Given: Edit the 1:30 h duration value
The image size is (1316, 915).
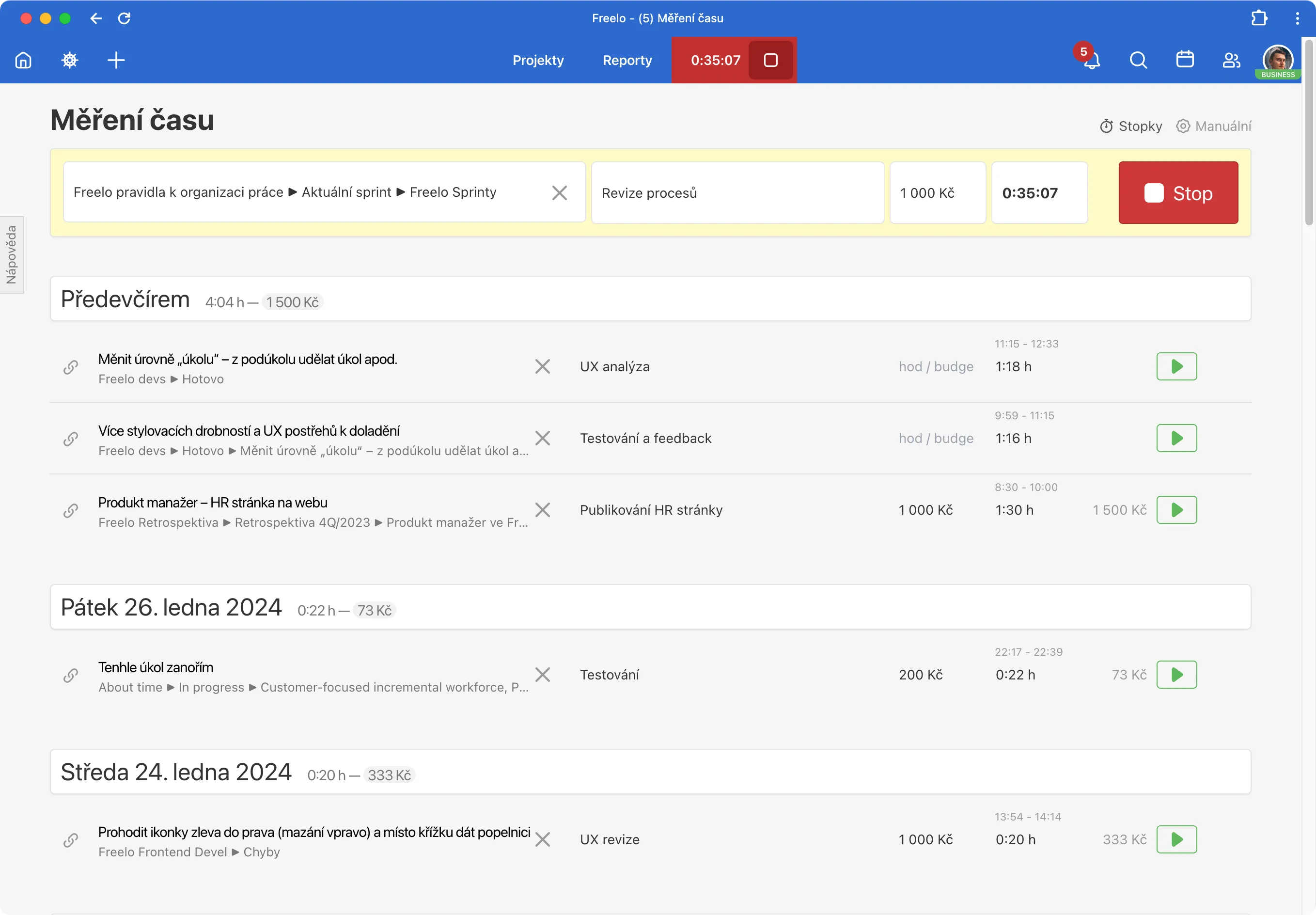Looking at the screenshot, I should pos(1015,510).
